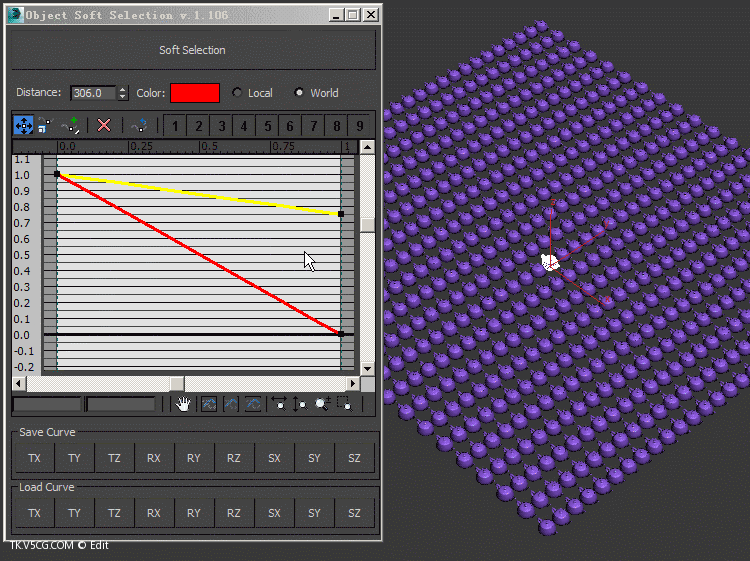Click the Distance spinner arrows
This screenshot has width=750, height=561.
coord(123,93)
